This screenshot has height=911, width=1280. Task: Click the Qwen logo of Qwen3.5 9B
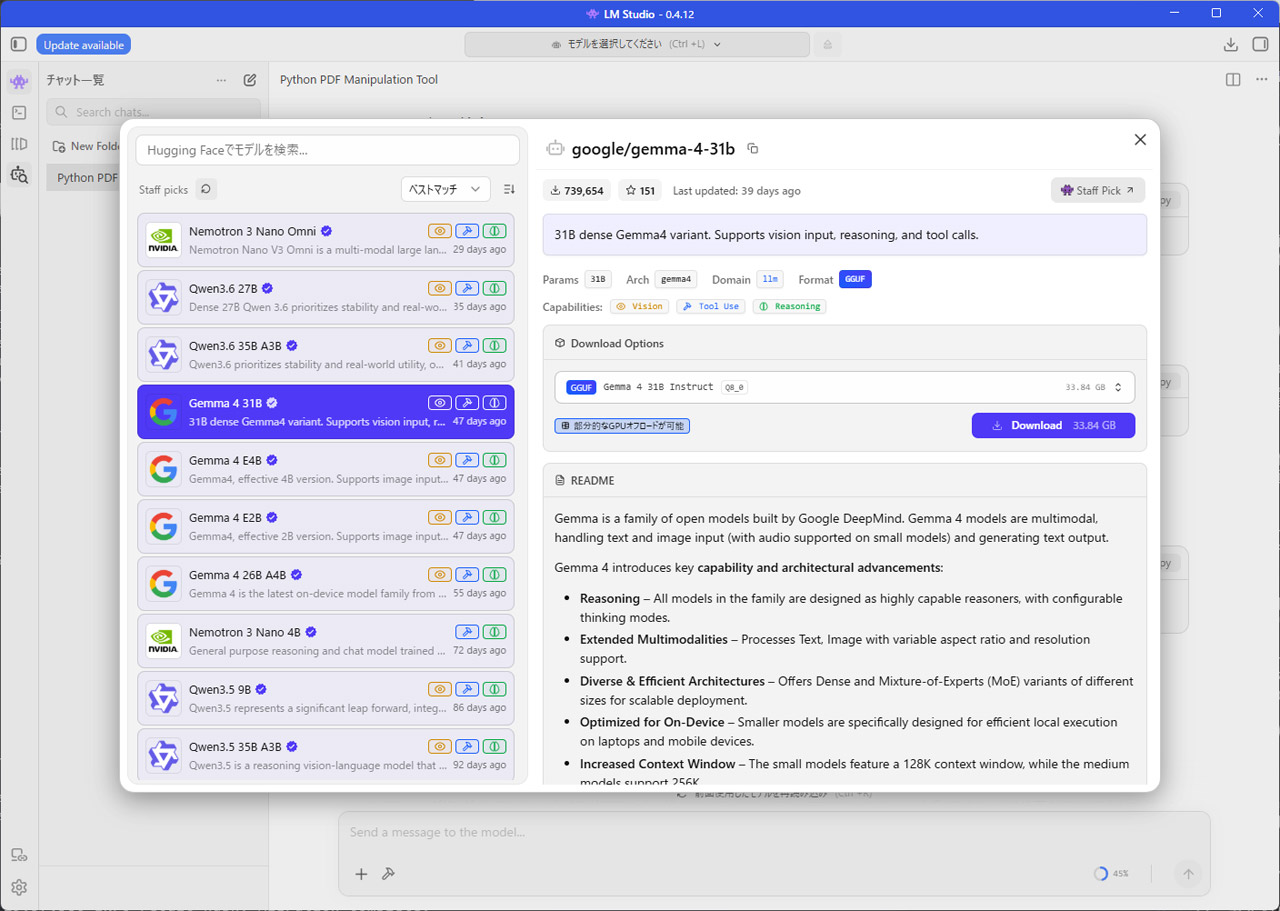click(x=163, y=698)
